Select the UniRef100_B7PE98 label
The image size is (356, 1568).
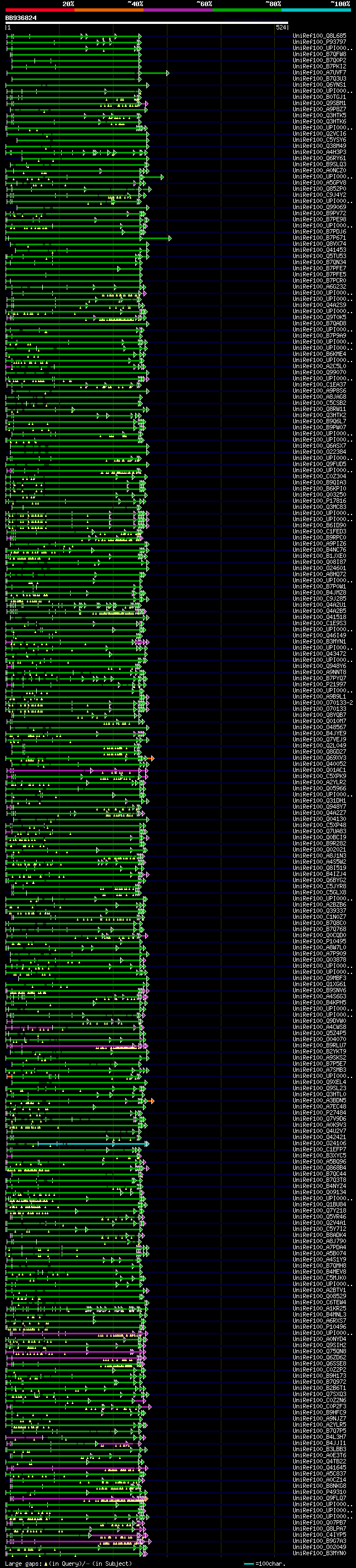click(x=319, y=219)
